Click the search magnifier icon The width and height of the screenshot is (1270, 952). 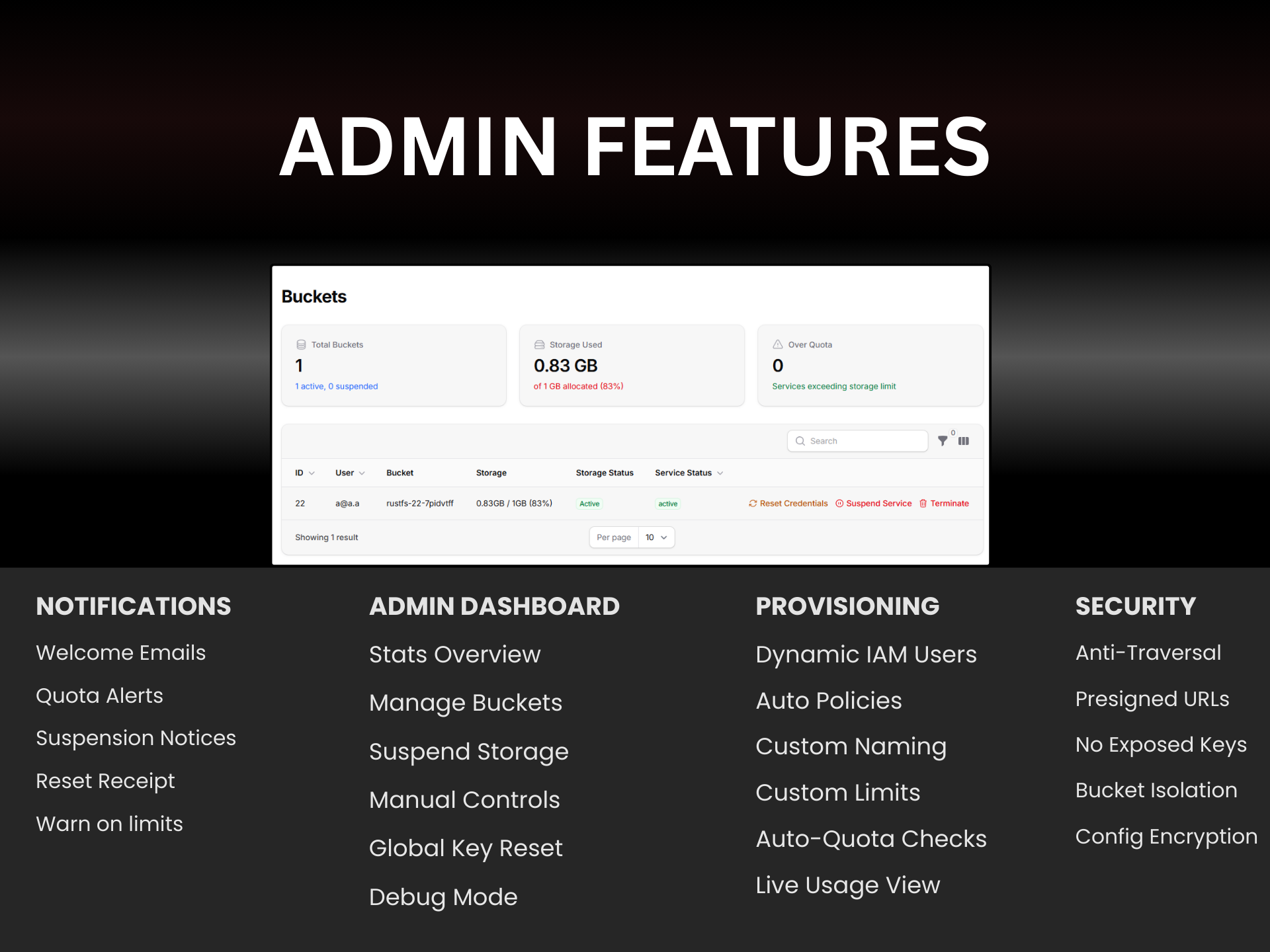tap(800, 441)
